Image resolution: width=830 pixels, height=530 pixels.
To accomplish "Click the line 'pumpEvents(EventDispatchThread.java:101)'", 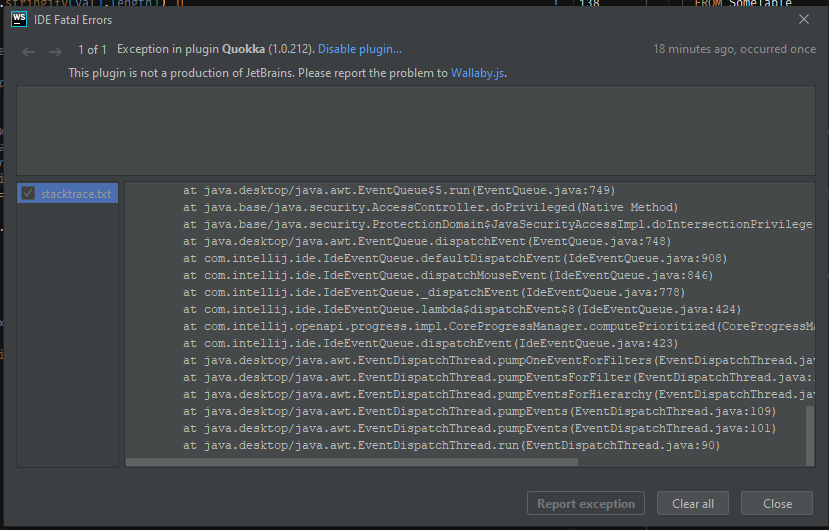I will [480, 428].
